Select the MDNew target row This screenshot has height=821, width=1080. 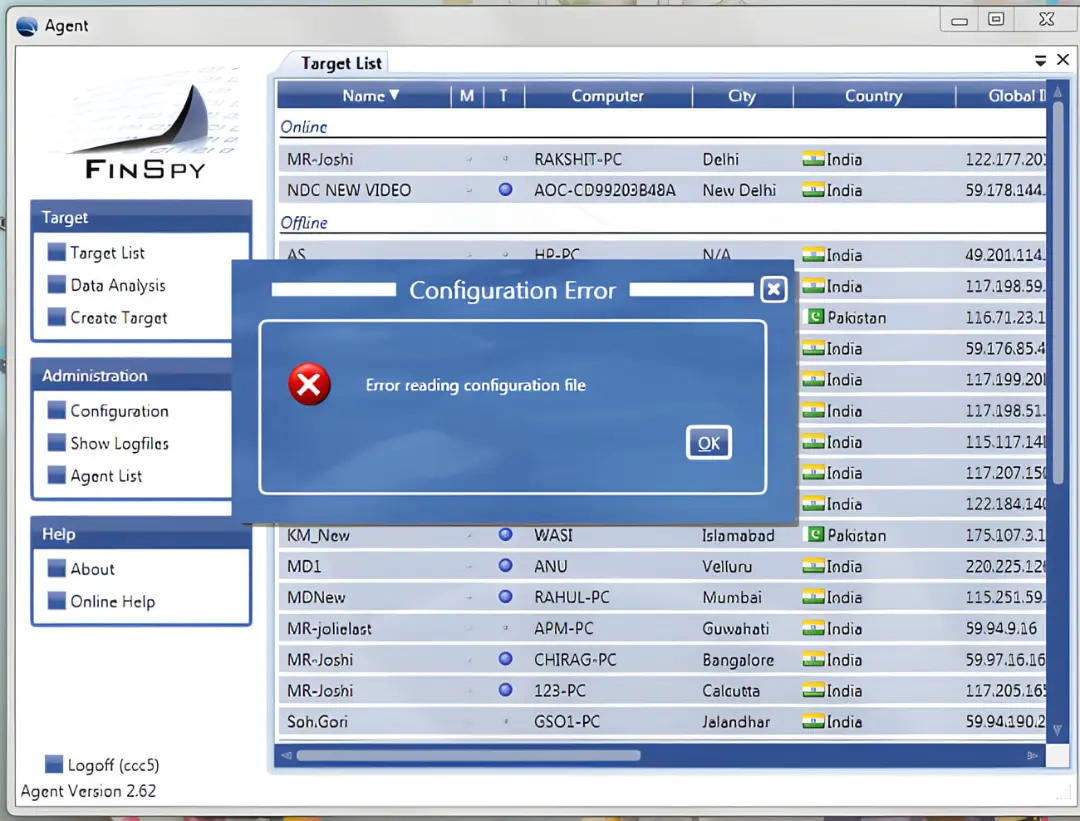point(662,597)
